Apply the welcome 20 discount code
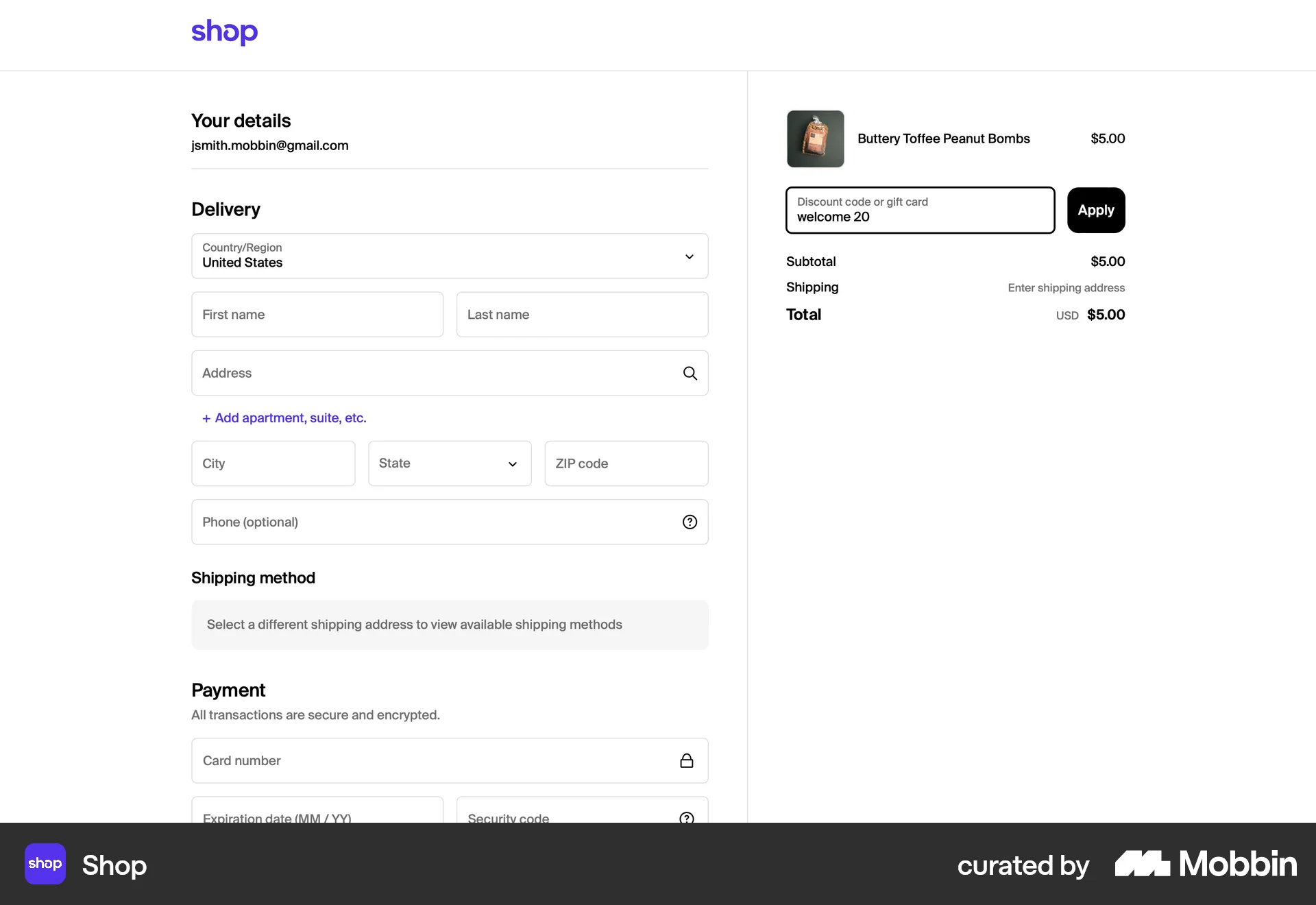1316x905 pixels. pyautogui.click(x=1095, y=210)
